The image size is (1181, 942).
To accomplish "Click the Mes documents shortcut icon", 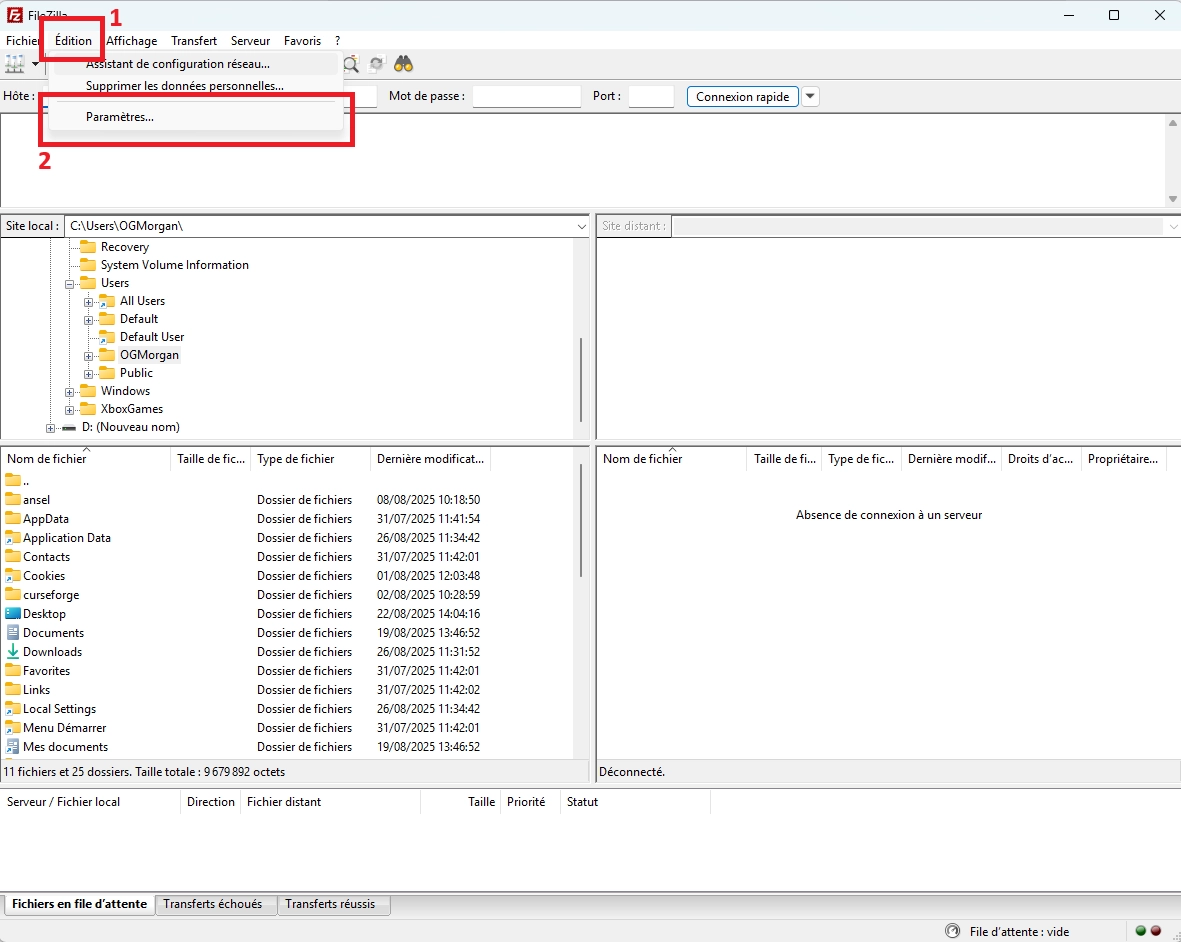I will (x=13, y=746).
